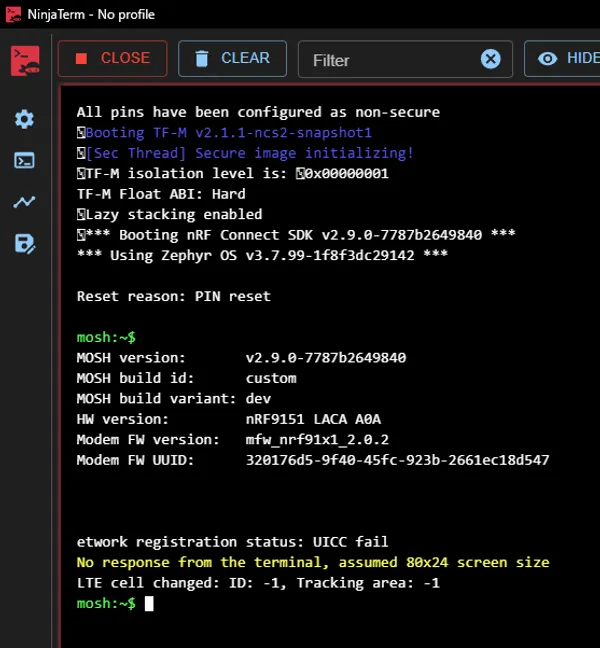Click the cursor at the last mosh prompt
Image resolution: width=600 pixels, height=648 pixels.
149,604
